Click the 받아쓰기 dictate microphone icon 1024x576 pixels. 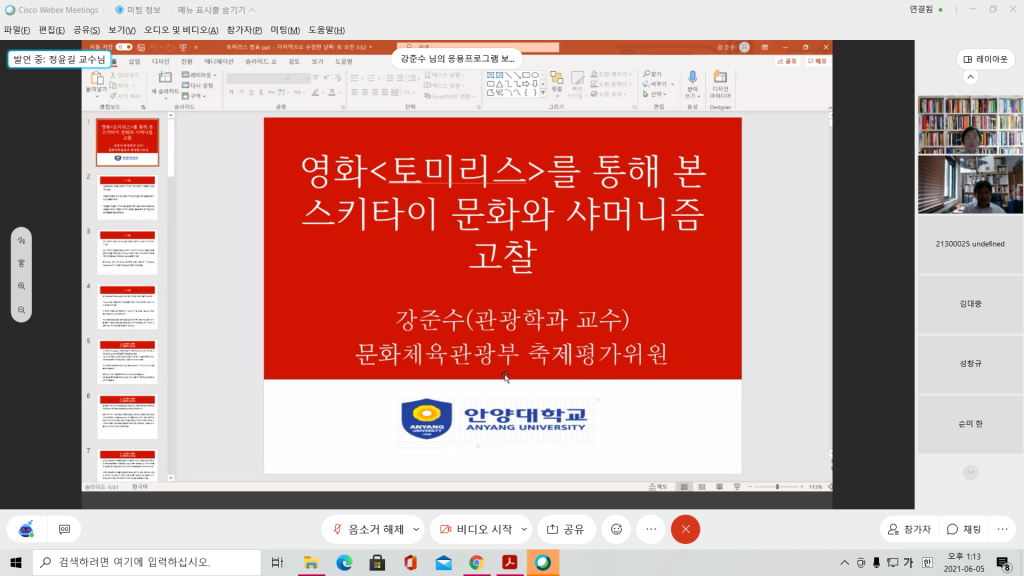pyautogui.click(x=692, y=80)
